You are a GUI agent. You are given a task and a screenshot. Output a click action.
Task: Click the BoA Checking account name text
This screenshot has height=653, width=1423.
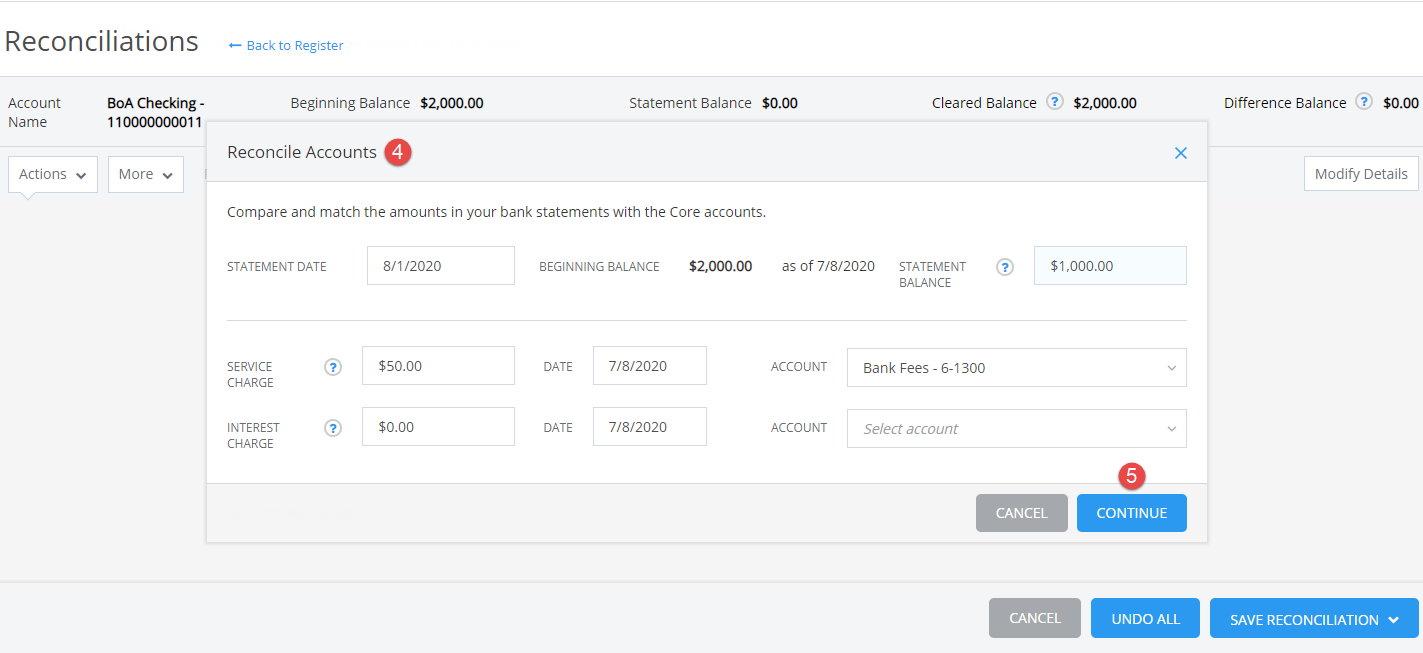[156, 112]
